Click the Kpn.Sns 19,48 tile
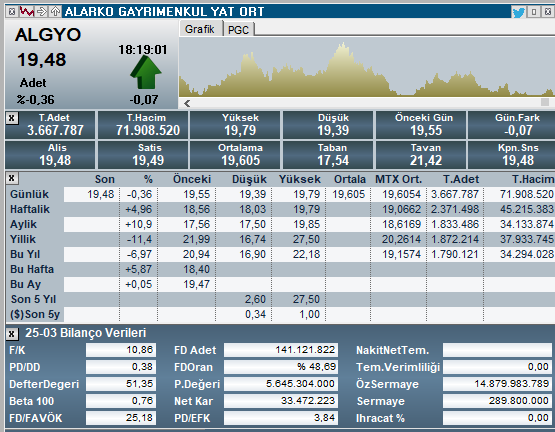 pos(512,155)
